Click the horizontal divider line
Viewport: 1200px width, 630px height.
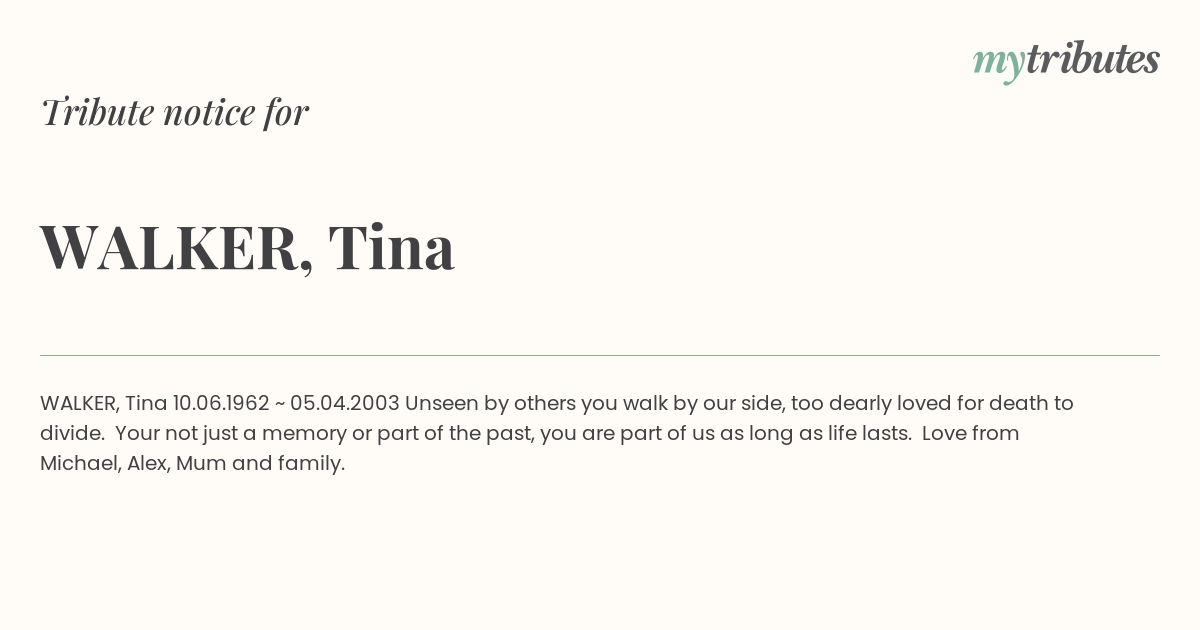tap(600, 355)
